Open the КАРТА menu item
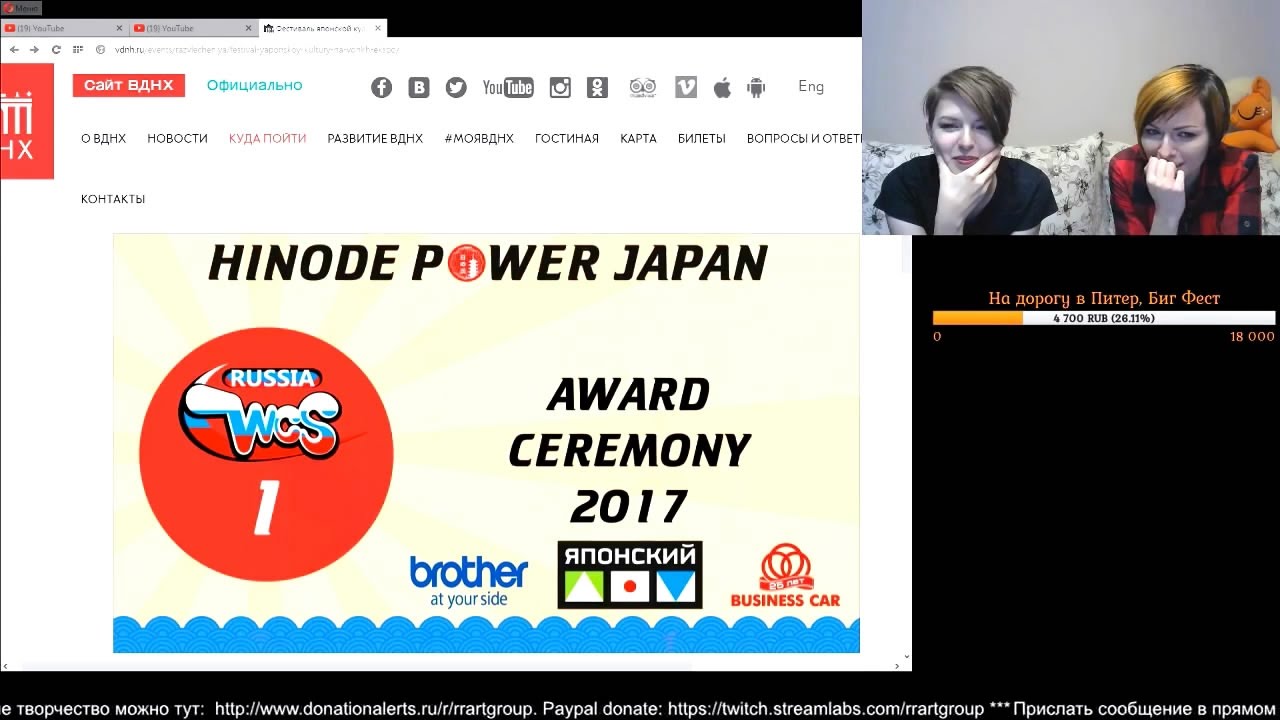 click(638, 139)
